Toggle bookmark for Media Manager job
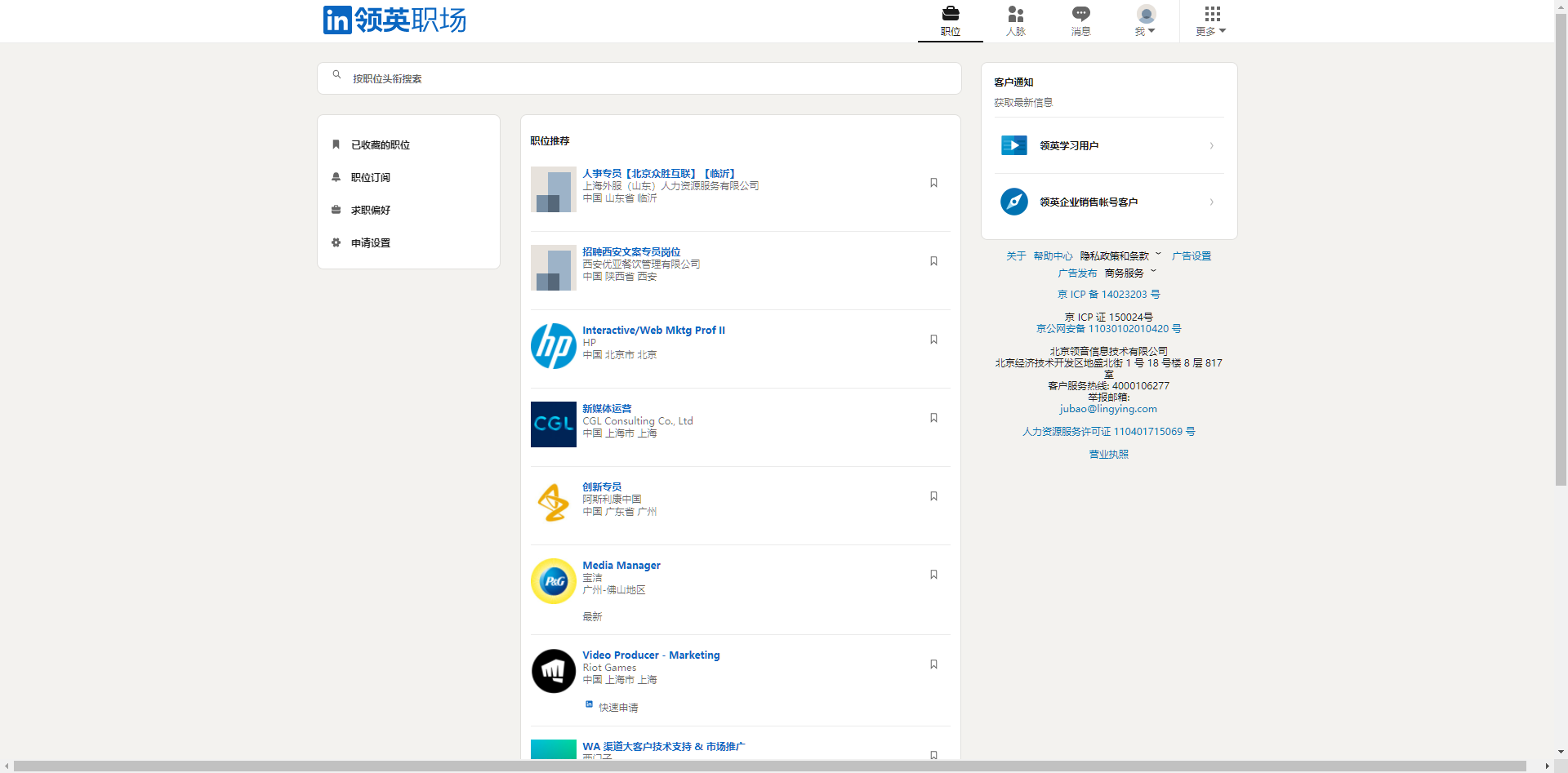 [933, 575]
